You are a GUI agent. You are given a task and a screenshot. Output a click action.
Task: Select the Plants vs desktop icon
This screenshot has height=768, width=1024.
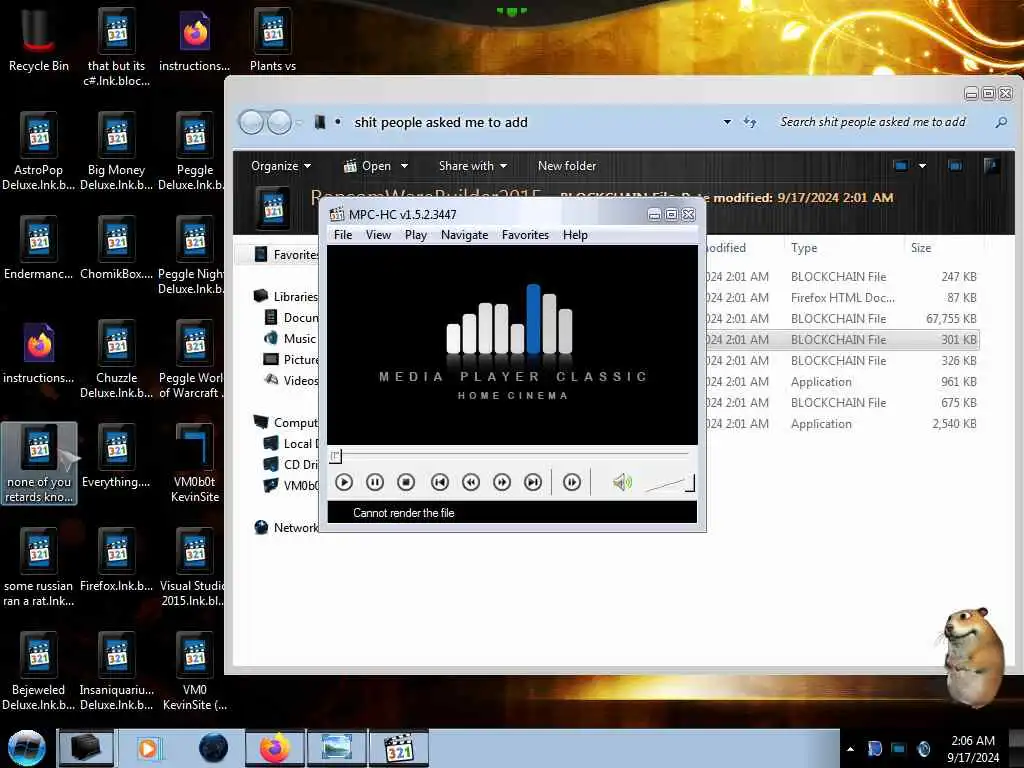pos(273,39)
